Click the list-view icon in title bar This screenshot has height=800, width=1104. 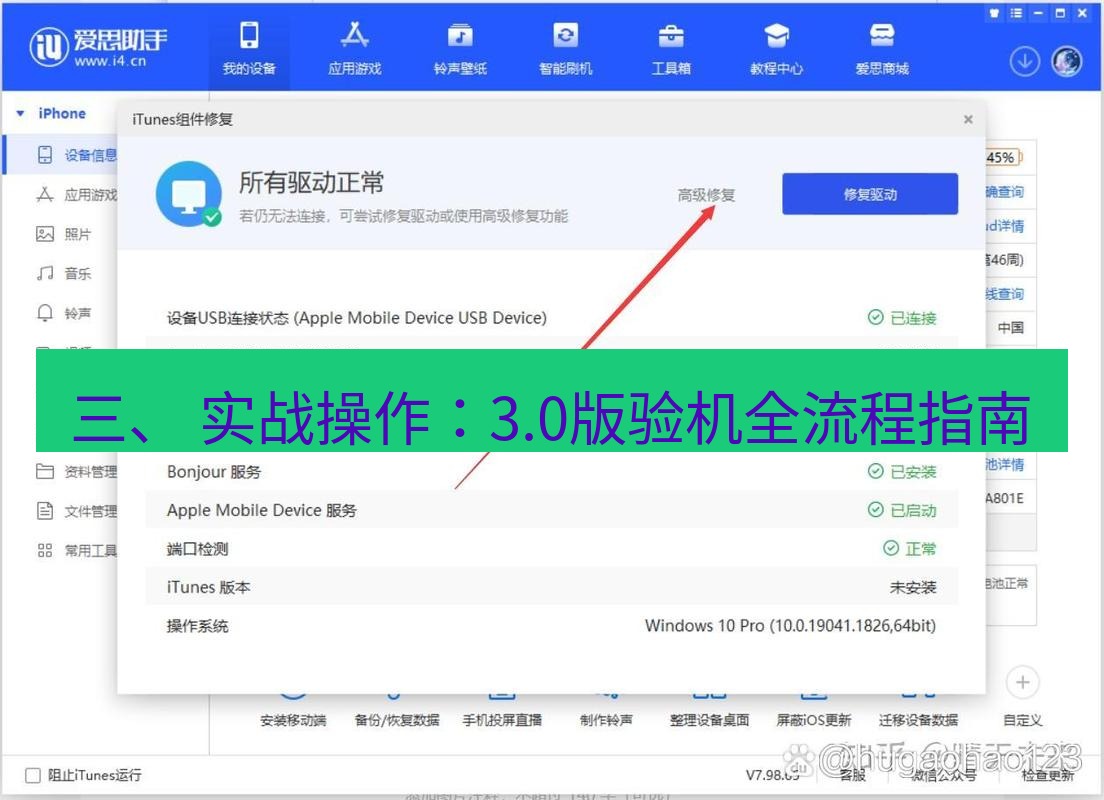(x=1016, y=13)
